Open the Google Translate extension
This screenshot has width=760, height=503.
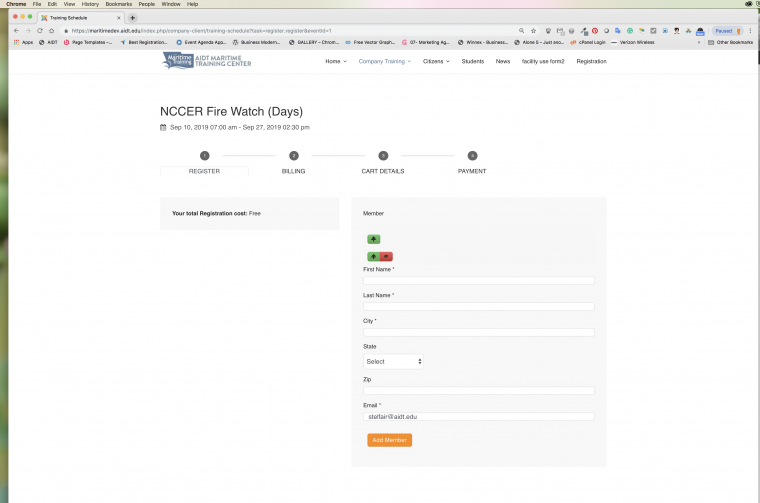[x=618, y=31]
